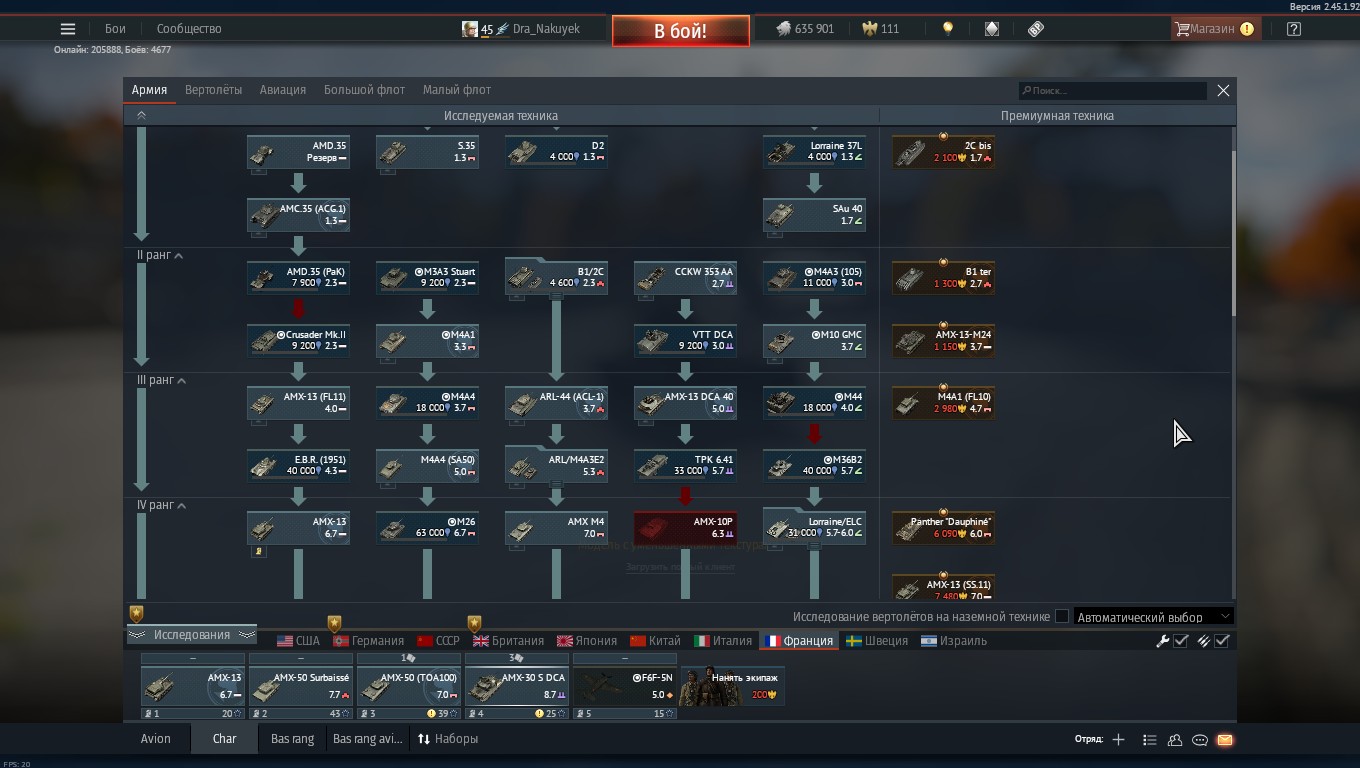Click the silver lions currency icon
The width and height of the screenshot is (1360, 768).
pos(783,29)
